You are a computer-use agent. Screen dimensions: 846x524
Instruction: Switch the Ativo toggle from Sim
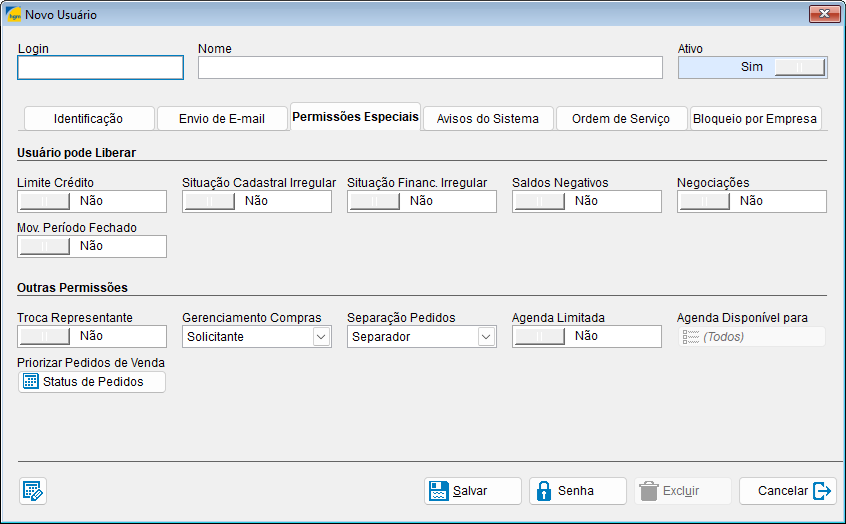point(800,67)
